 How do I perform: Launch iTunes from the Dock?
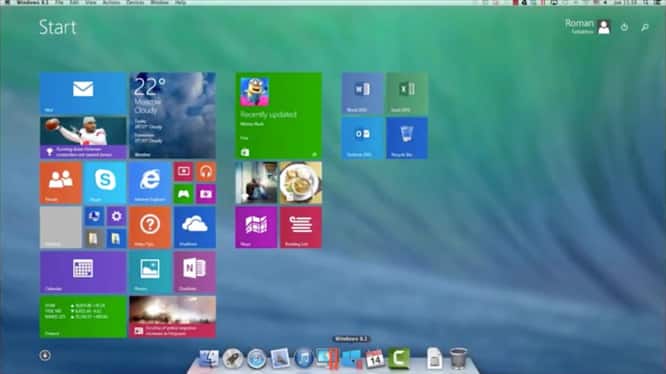pyautogui.click(x=304, y=359)
